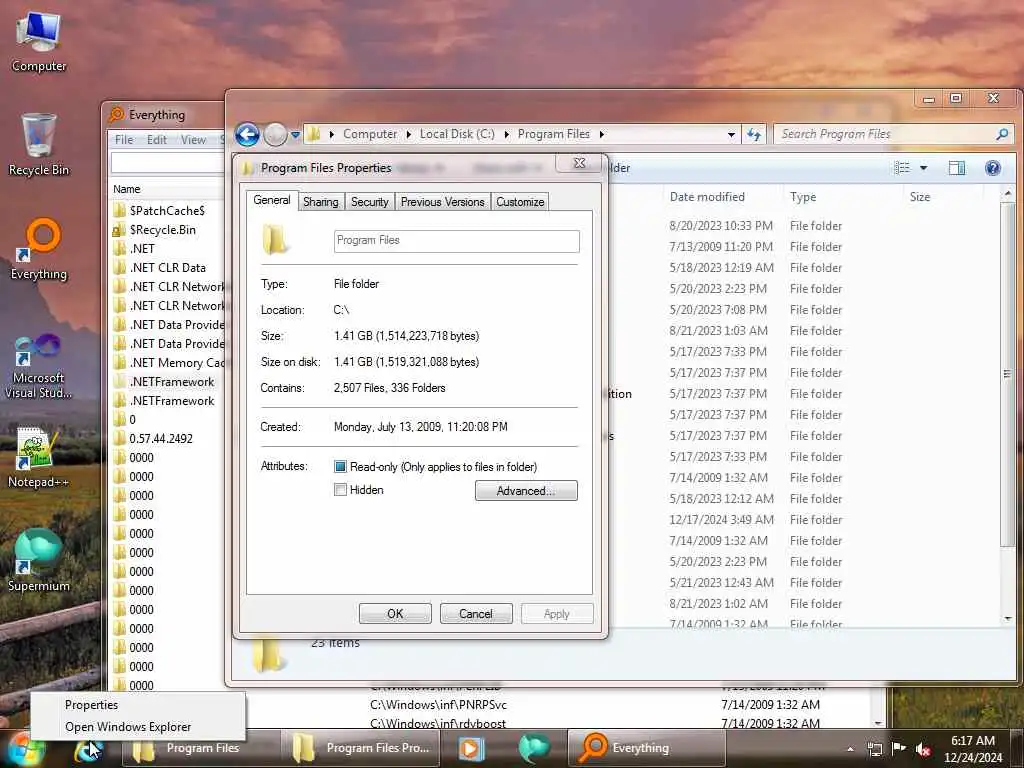Sort by the Type column header
This screenshot has width=1024, height=768.
803,197
